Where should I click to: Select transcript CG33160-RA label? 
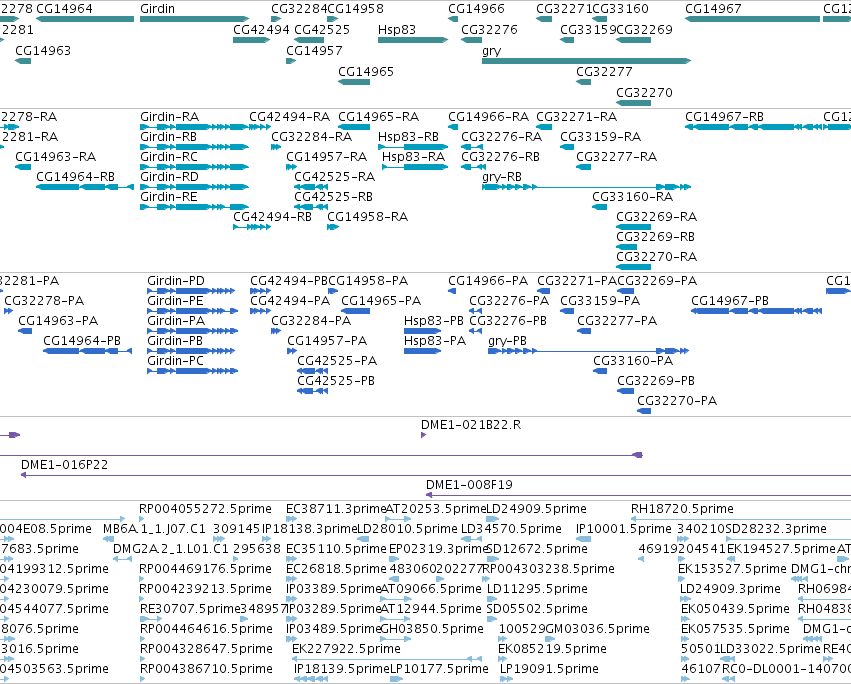click(632, 197)
